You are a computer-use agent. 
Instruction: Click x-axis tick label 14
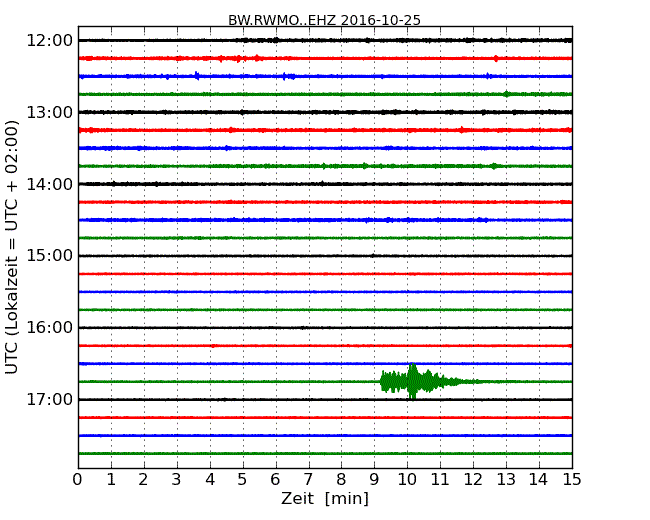click(x=539, y=480)
